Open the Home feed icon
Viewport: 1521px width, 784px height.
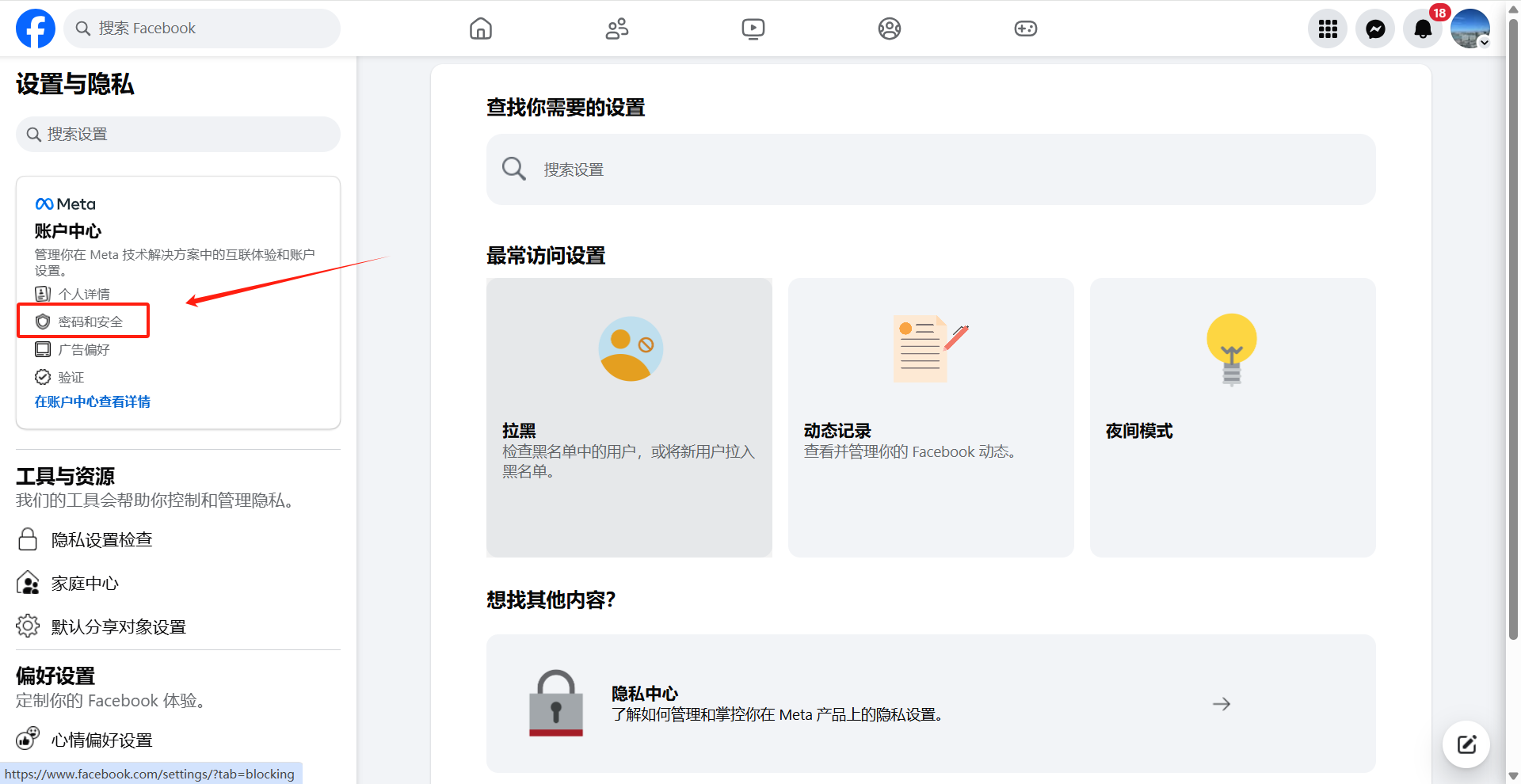pos(481,29)
